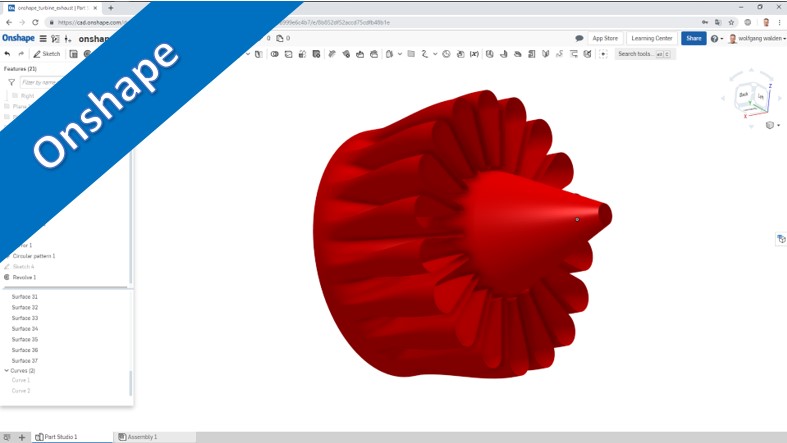Screen dimensions: 787x443
Task: Select Surface 32 in parts list
Action: 25,307
